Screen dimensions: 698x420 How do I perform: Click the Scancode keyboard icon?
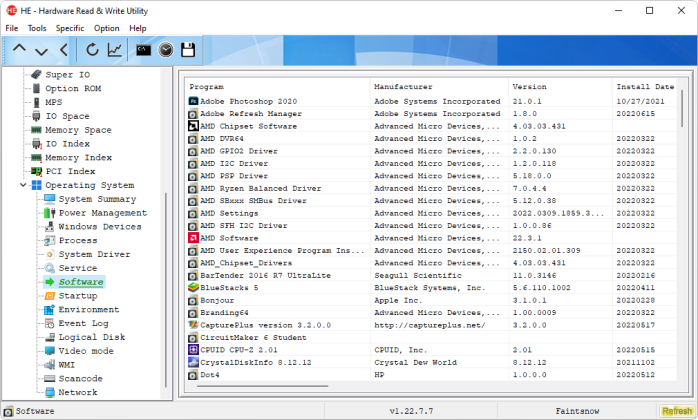[x=50, y=379]
